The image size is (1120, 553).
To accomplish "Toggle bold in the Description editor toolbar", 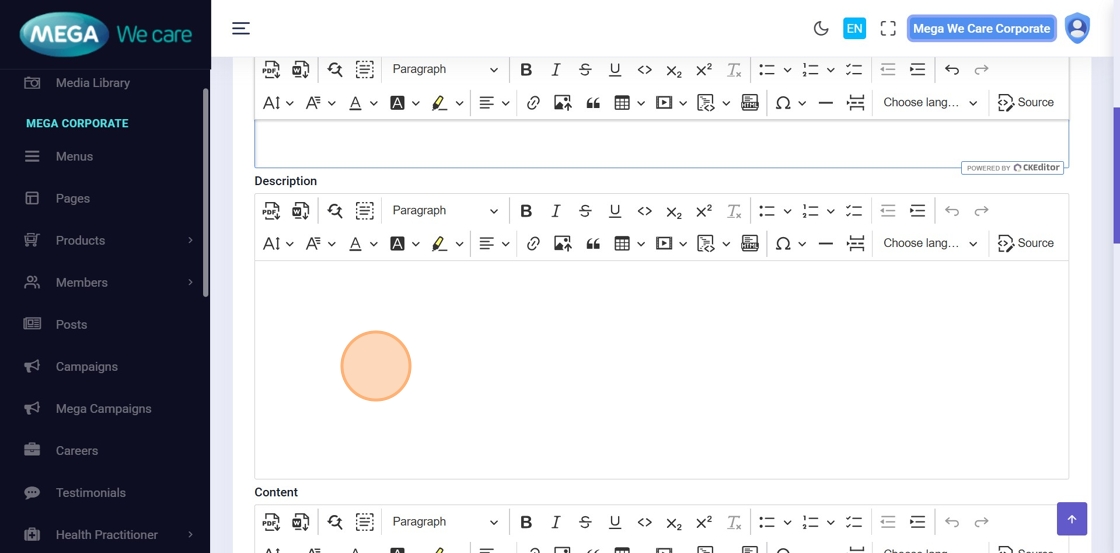I will click(526, 211).
